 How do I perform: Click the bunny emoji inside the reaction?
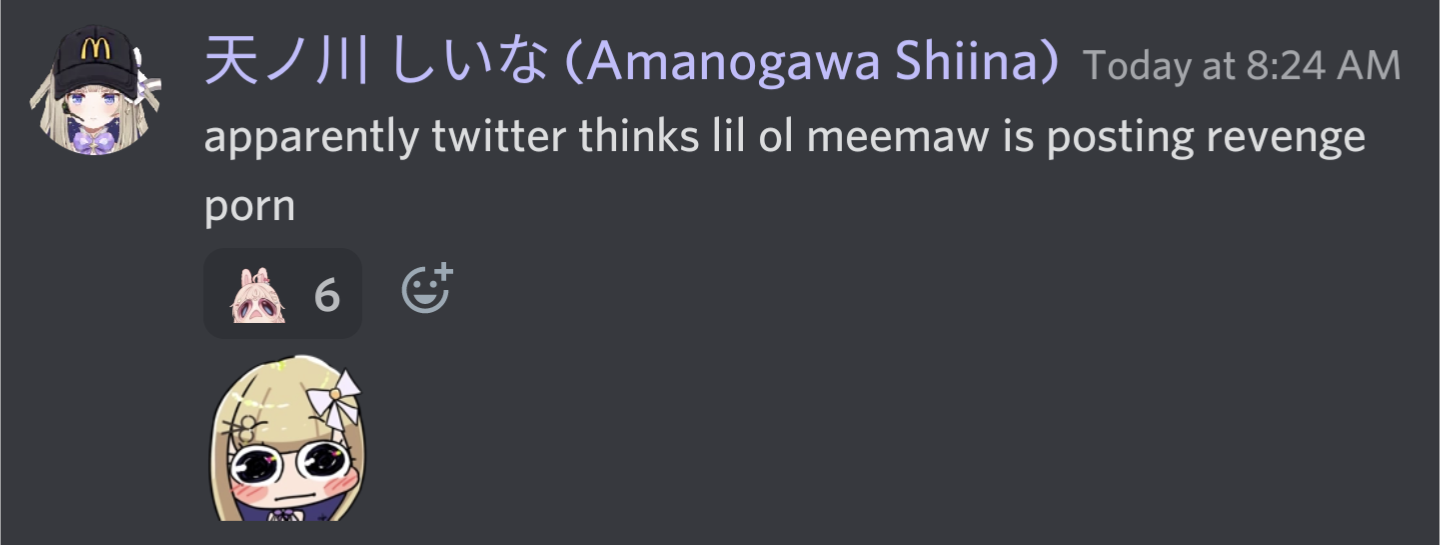258,295
